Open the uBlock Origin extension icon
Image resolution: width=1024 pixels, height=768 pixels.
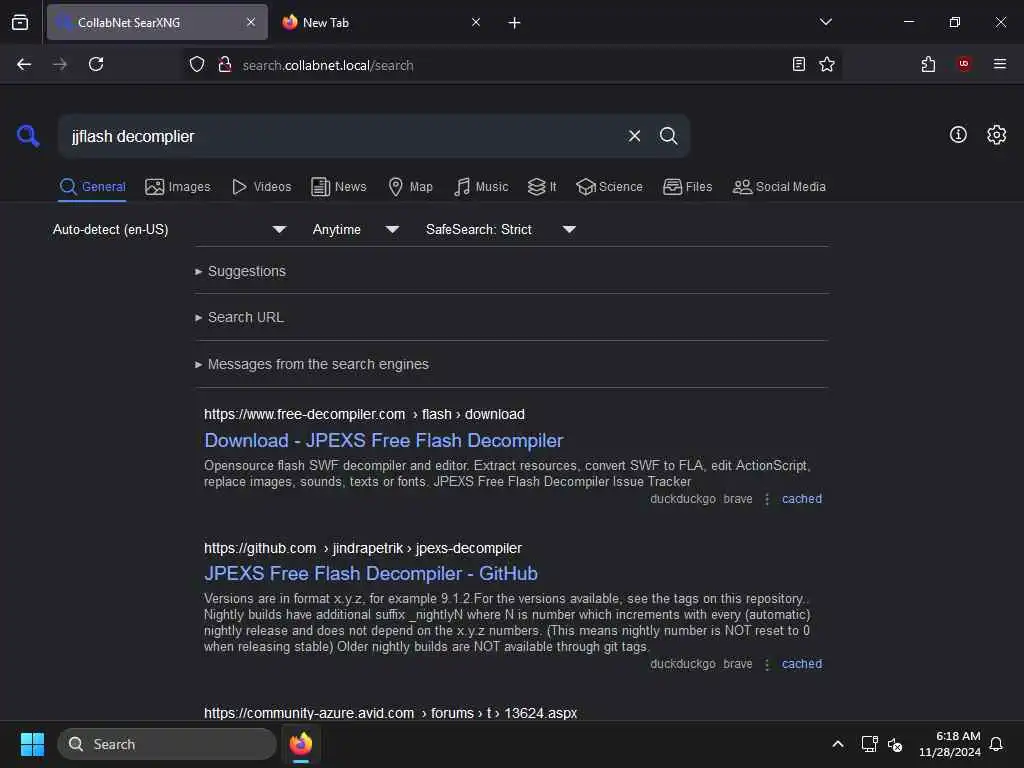963,64
